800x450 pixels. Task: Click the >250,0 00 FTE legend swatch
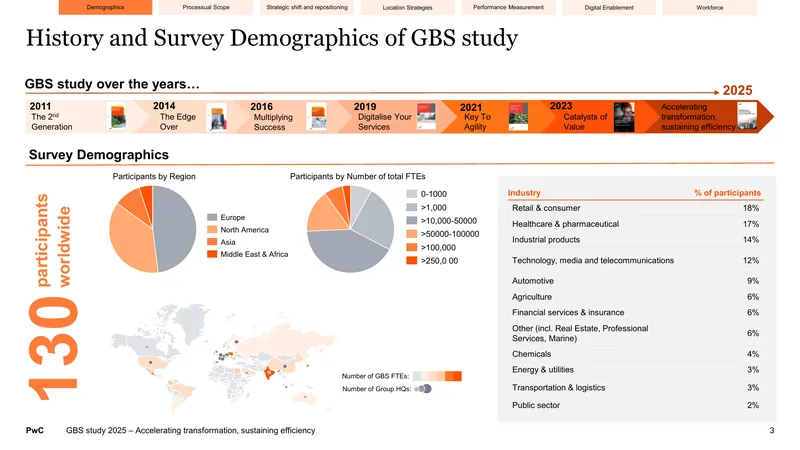pos(412,261)
